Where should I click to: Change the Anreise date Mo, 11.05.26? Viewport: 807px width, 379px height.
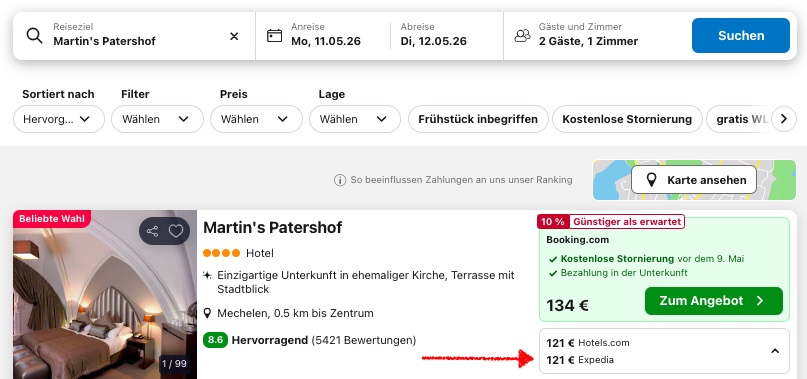click(326, 35)
